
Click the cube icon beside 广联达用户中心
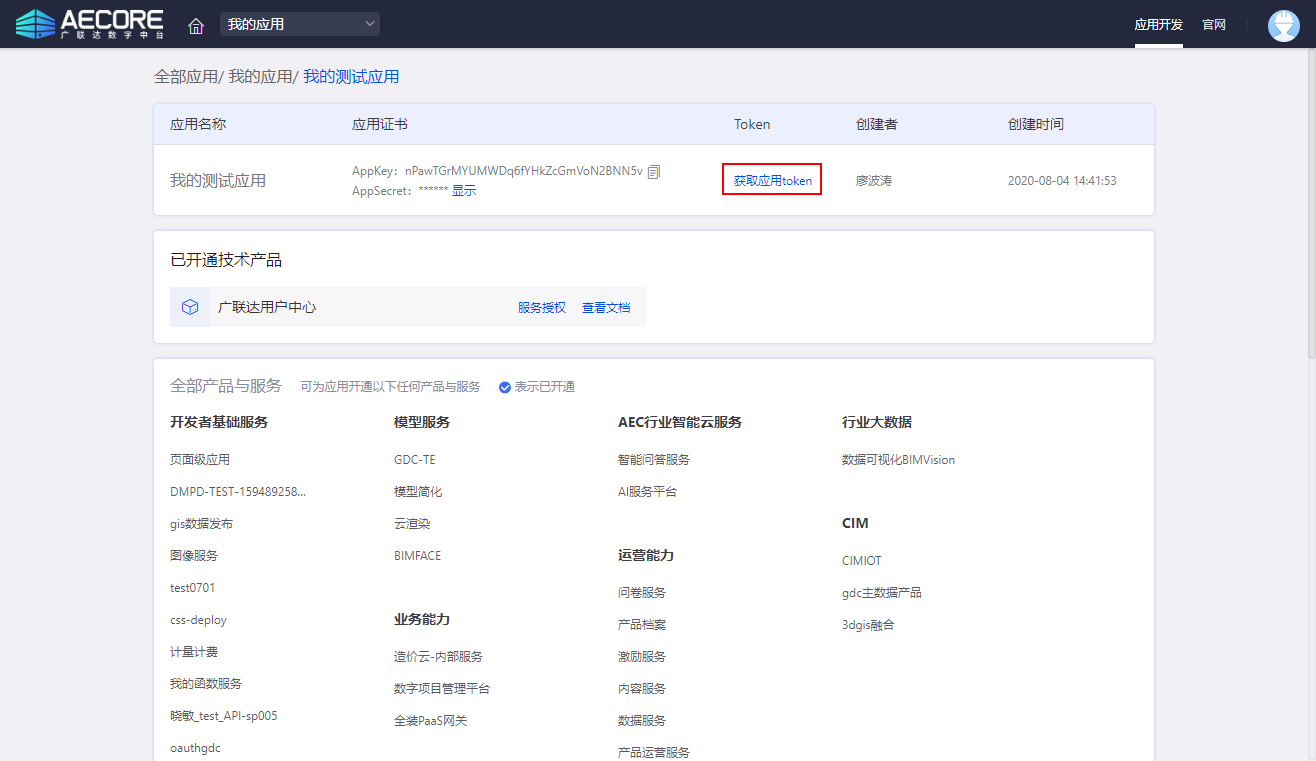pos(190,308)
